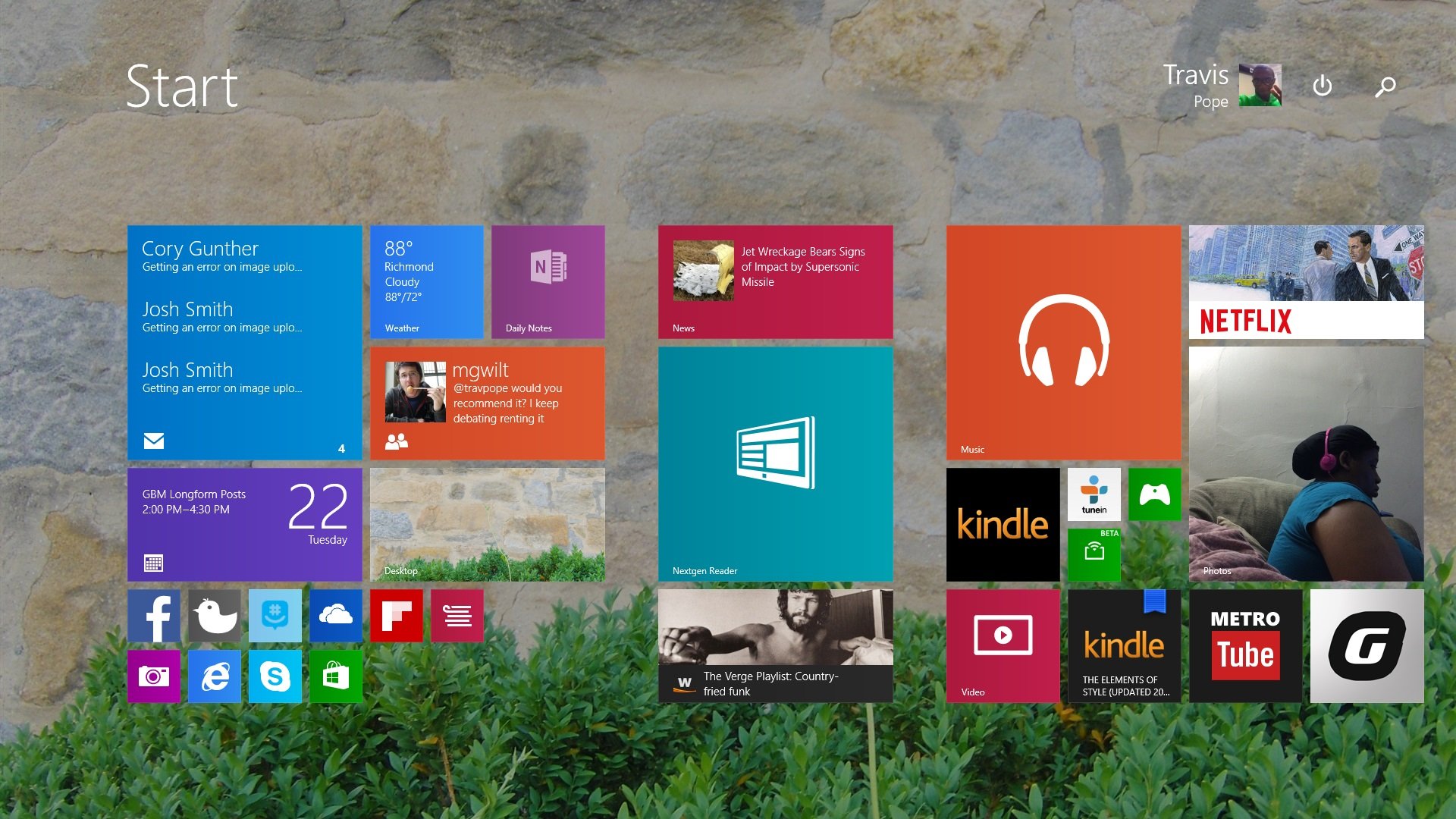Image resolution: width=1456 pixels, height=819 pixels.
Task: Launch the Metro Tube tile
Action: point(1246,645)
